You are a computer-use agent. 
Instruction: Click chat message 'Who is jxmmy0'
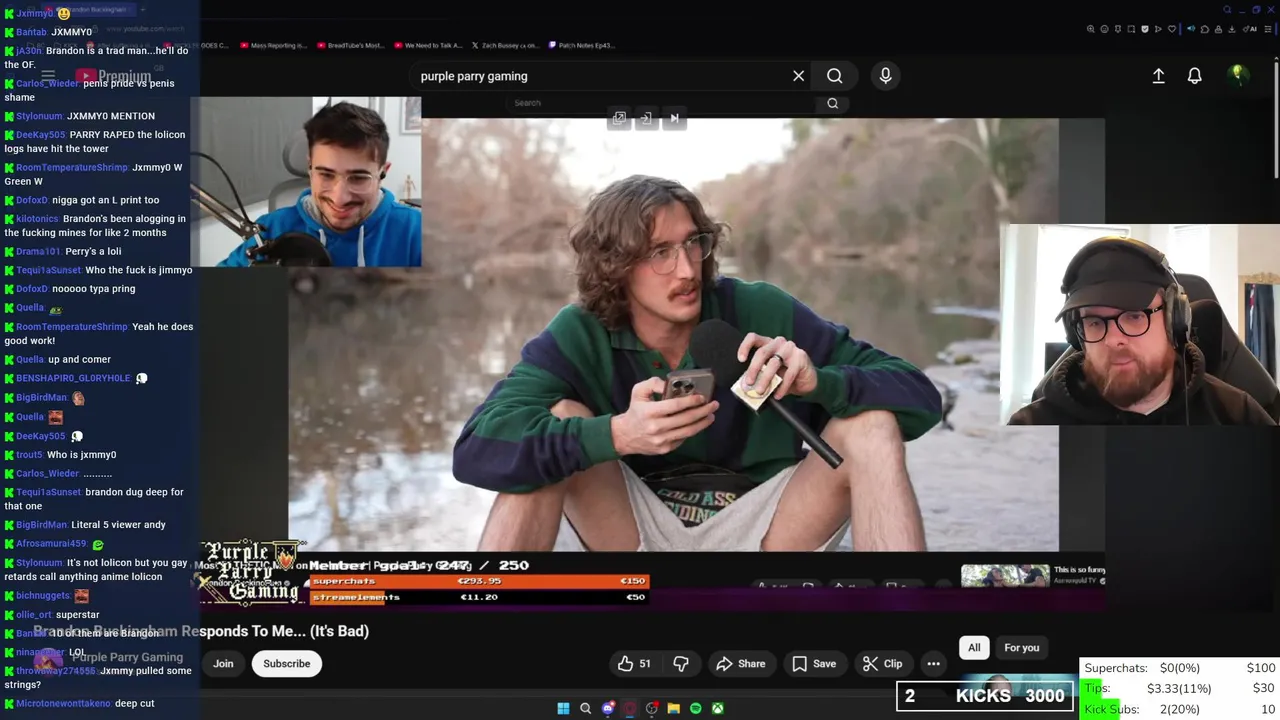click(x=81, y=455)
